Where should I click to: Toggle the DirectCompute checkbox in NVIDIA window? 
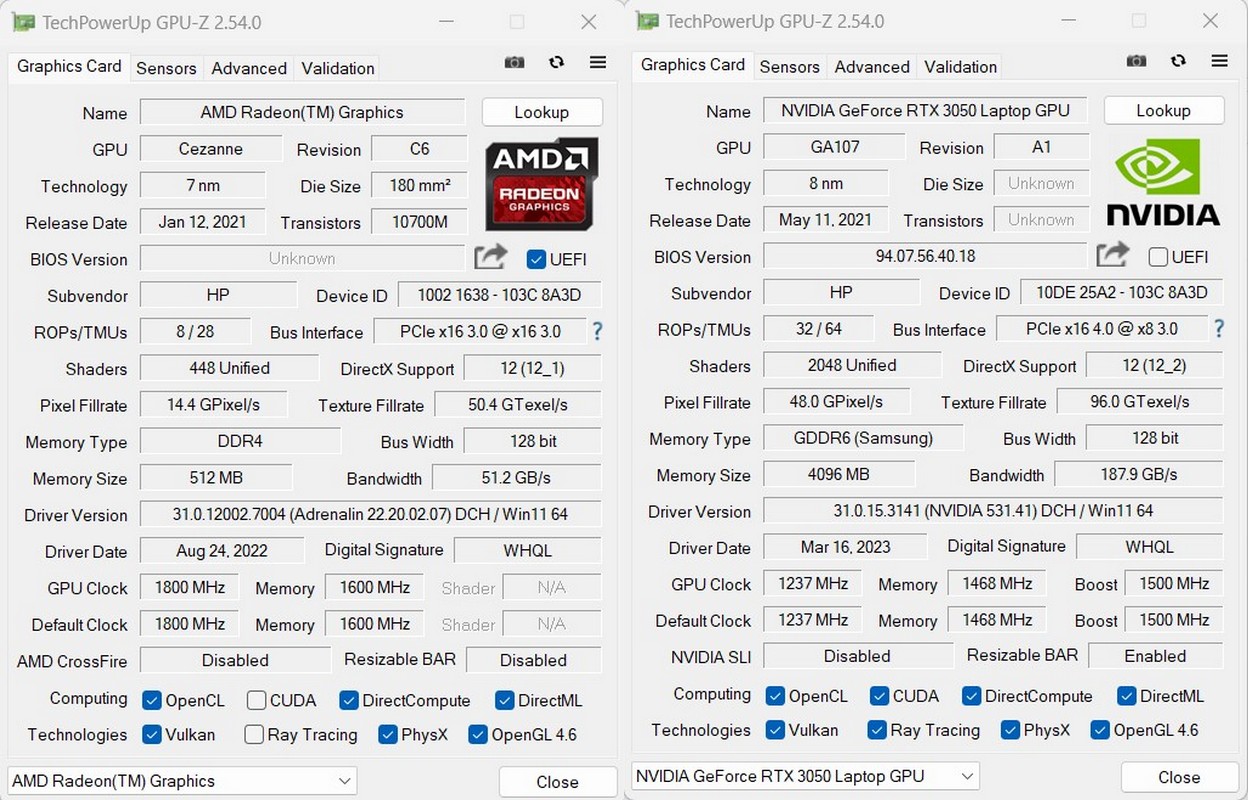[971, 696]
